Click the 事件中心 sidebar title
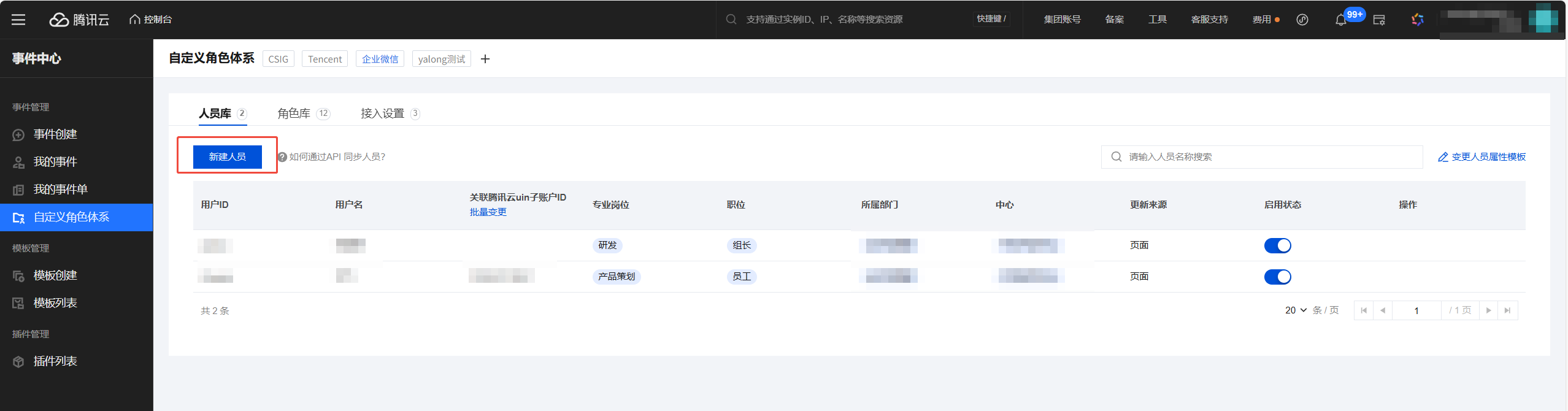The width and height of the screenshot is (1568, 411). point(37,58)
